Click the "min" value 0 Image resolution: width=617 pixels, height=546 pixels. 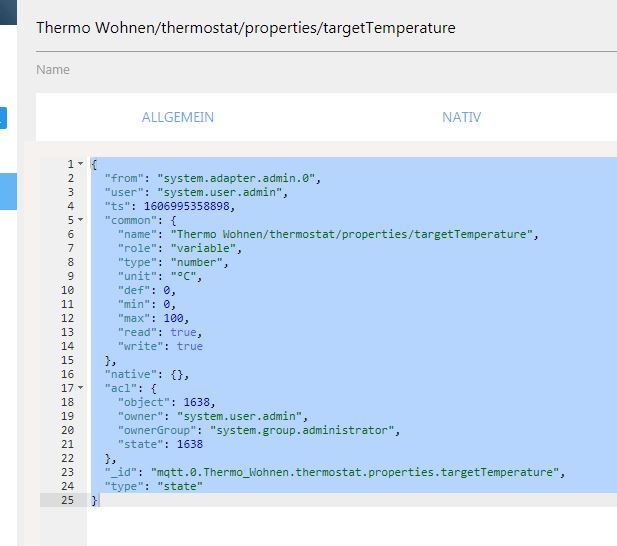pyautogui.click(x=167, y=304)
